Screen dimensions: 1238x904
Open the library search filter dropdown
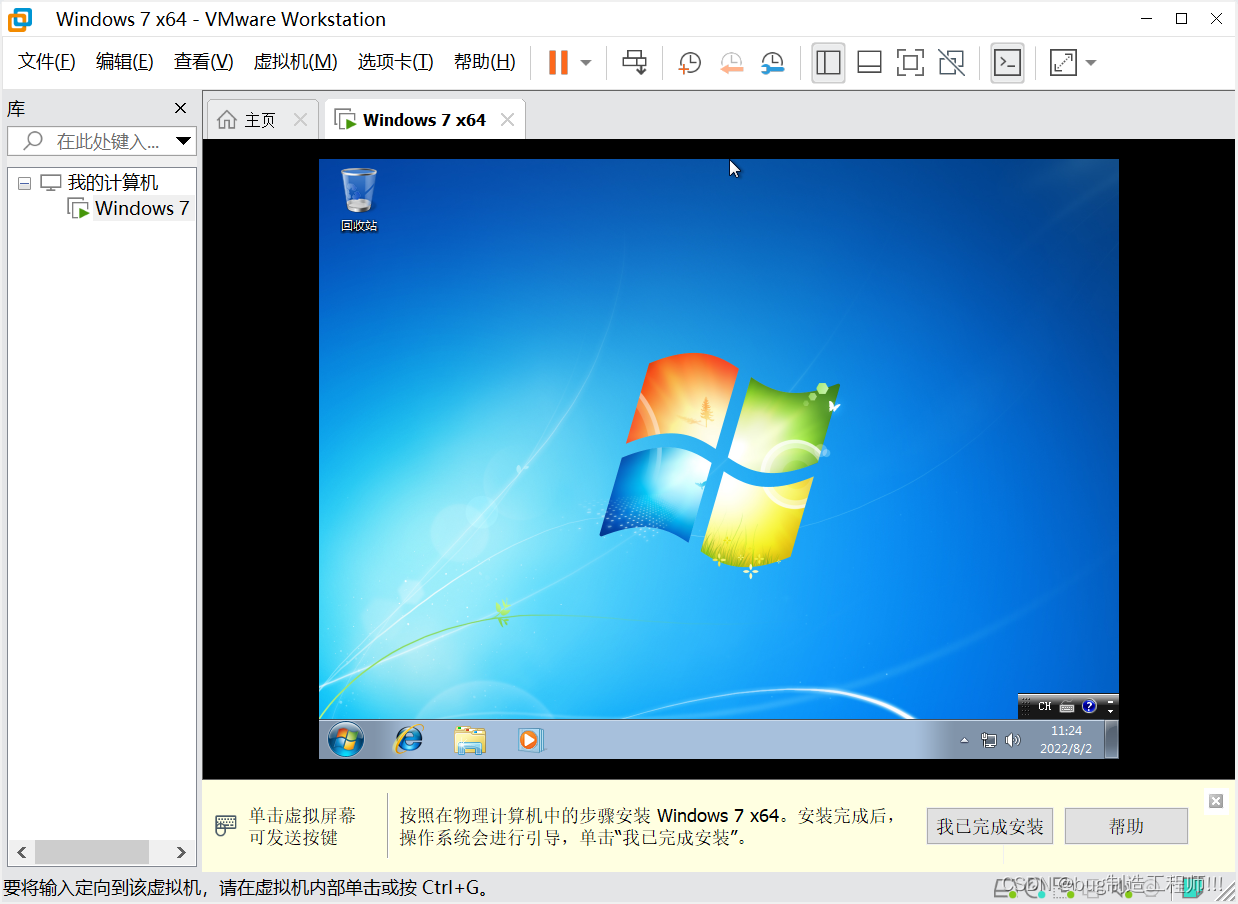coord(184,141)
